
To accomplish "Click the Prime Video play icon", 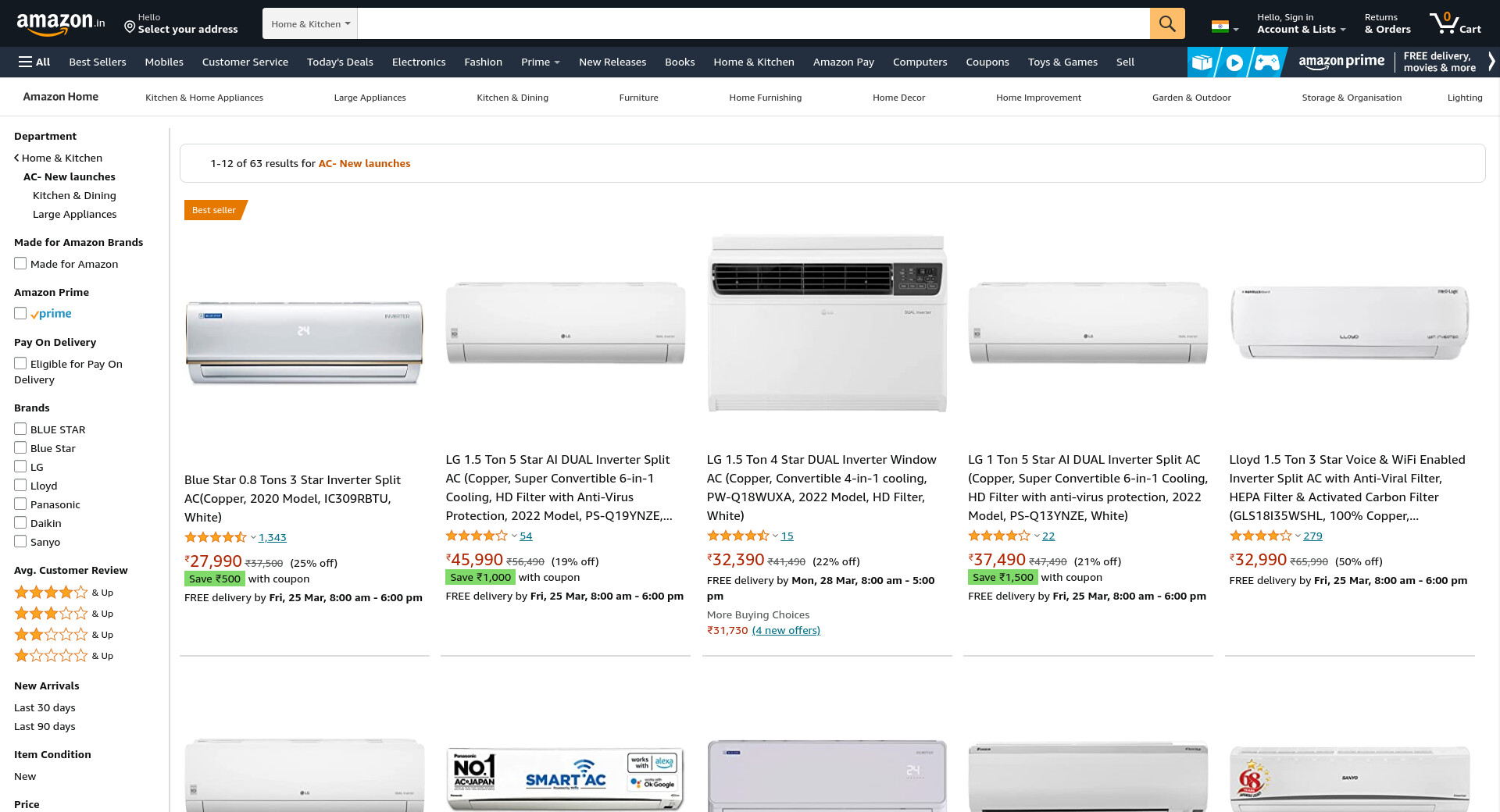I will [1234, 62].
